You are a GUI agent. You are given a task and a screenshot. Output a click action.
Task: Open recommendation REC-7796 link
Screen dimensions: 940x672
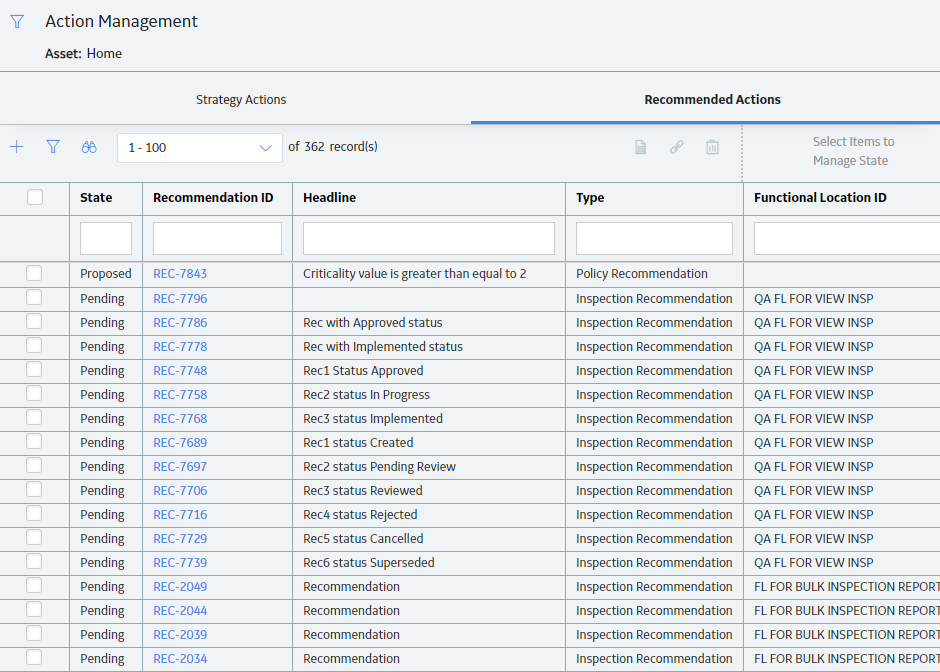tap(180, 299)
